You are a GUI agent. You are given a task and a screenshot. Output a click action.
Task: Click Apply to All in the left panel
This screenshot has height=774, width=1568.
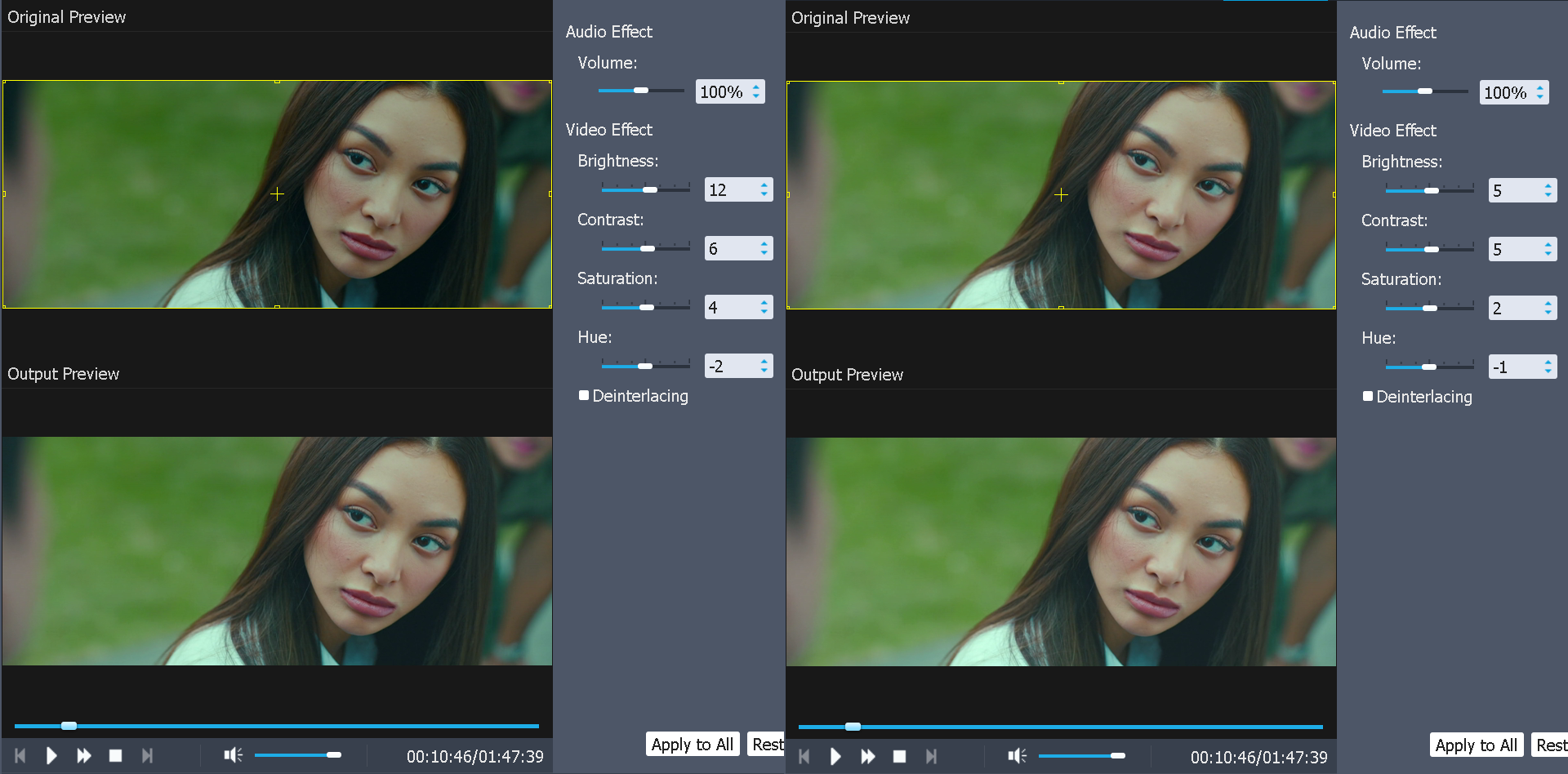[692, 744]
